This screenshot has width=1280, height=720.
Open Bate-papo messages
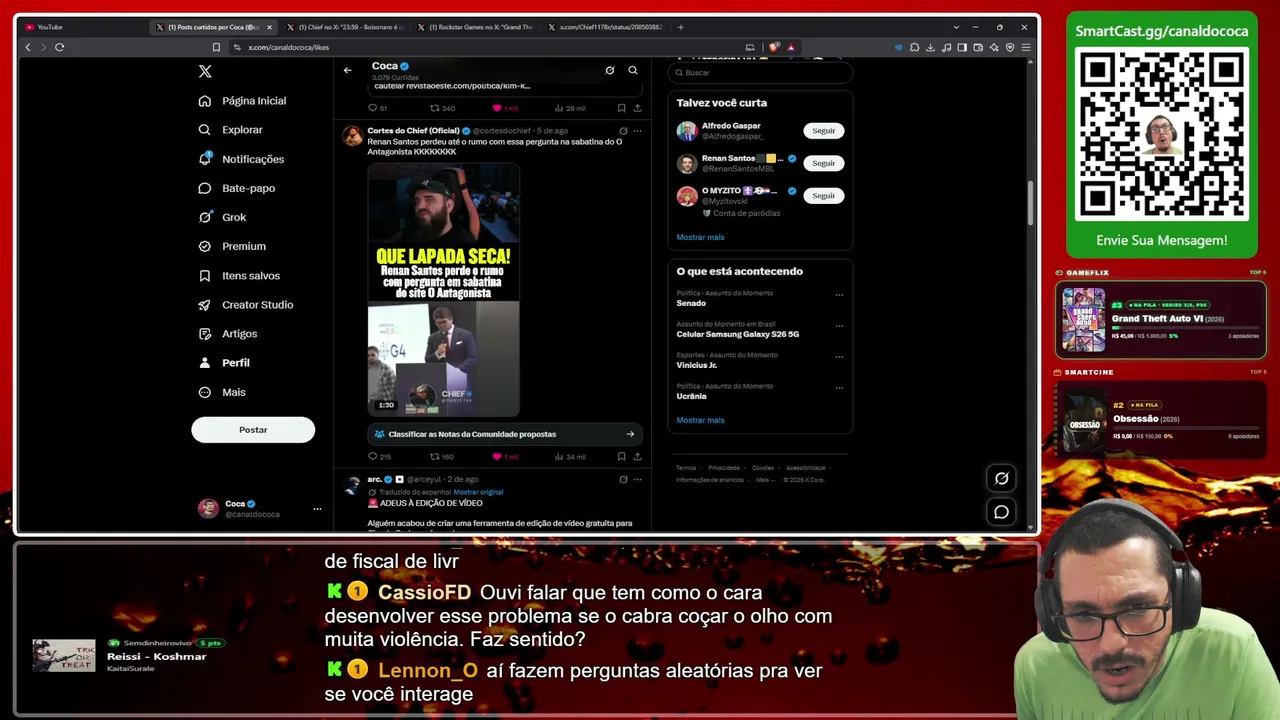pos(237,188)
